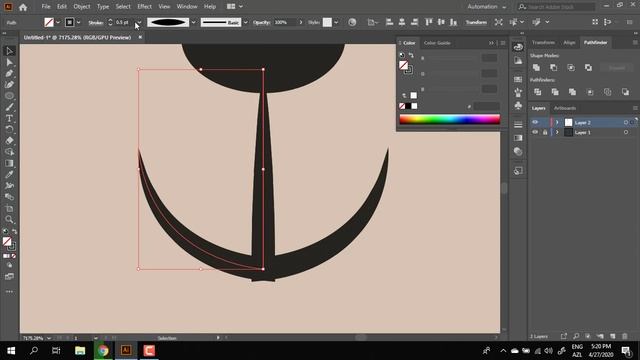Hide Layer 2 with eye icon
Screen dimensions: 640x360
(535, 122)
